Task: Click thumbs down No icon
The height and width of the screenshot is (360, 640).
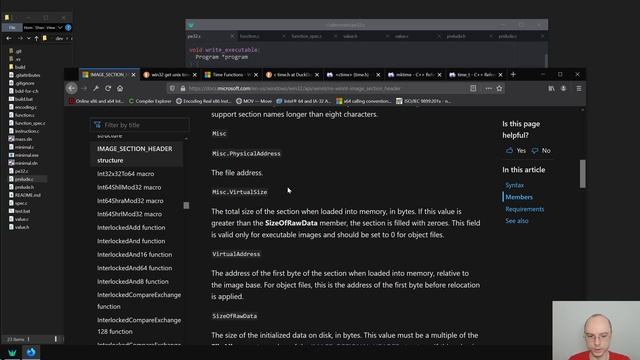Action: pos(535,151)
